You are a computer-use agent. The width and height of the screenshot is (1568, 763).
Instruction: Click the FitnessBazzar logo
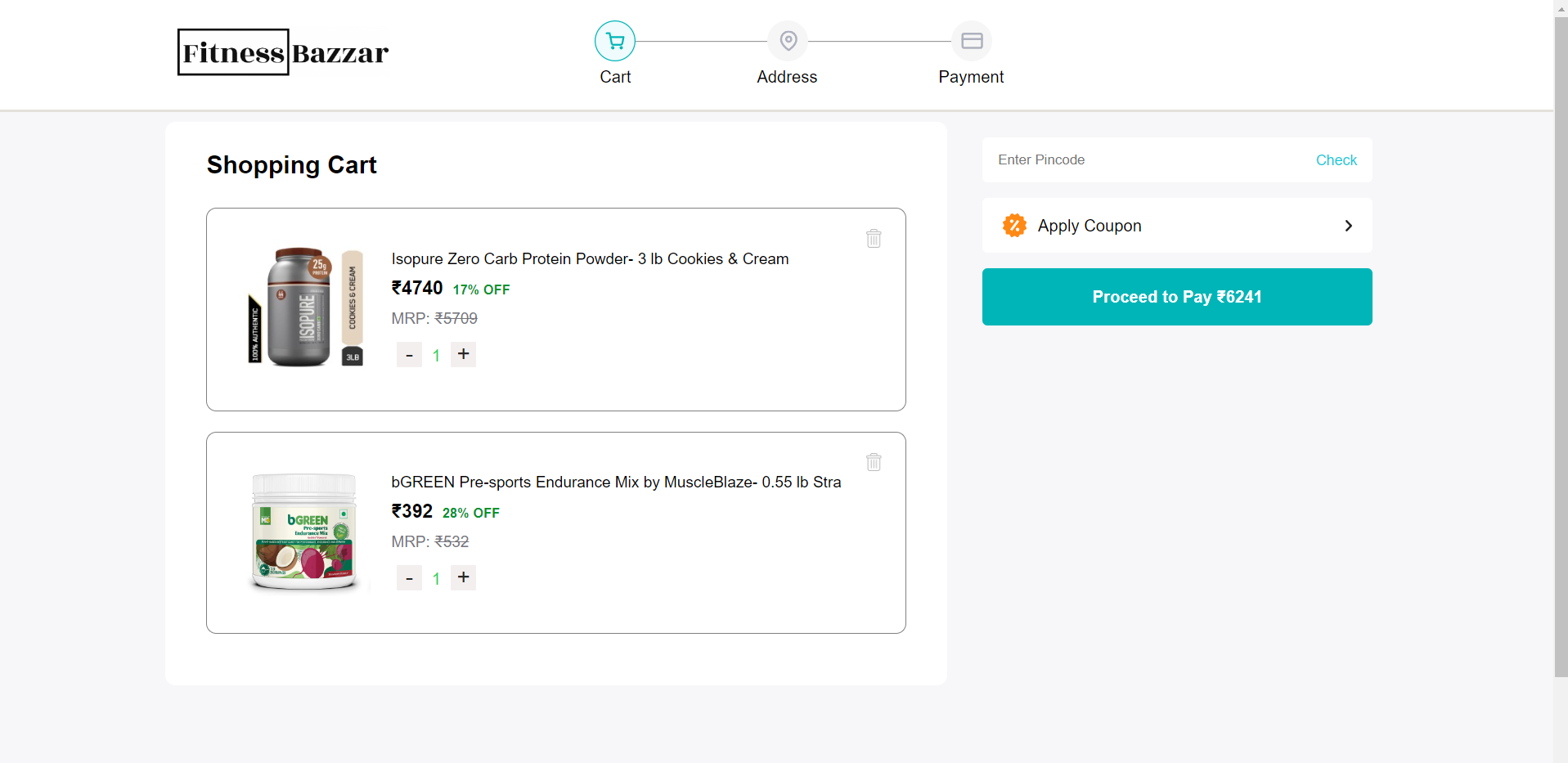[283, 52]
